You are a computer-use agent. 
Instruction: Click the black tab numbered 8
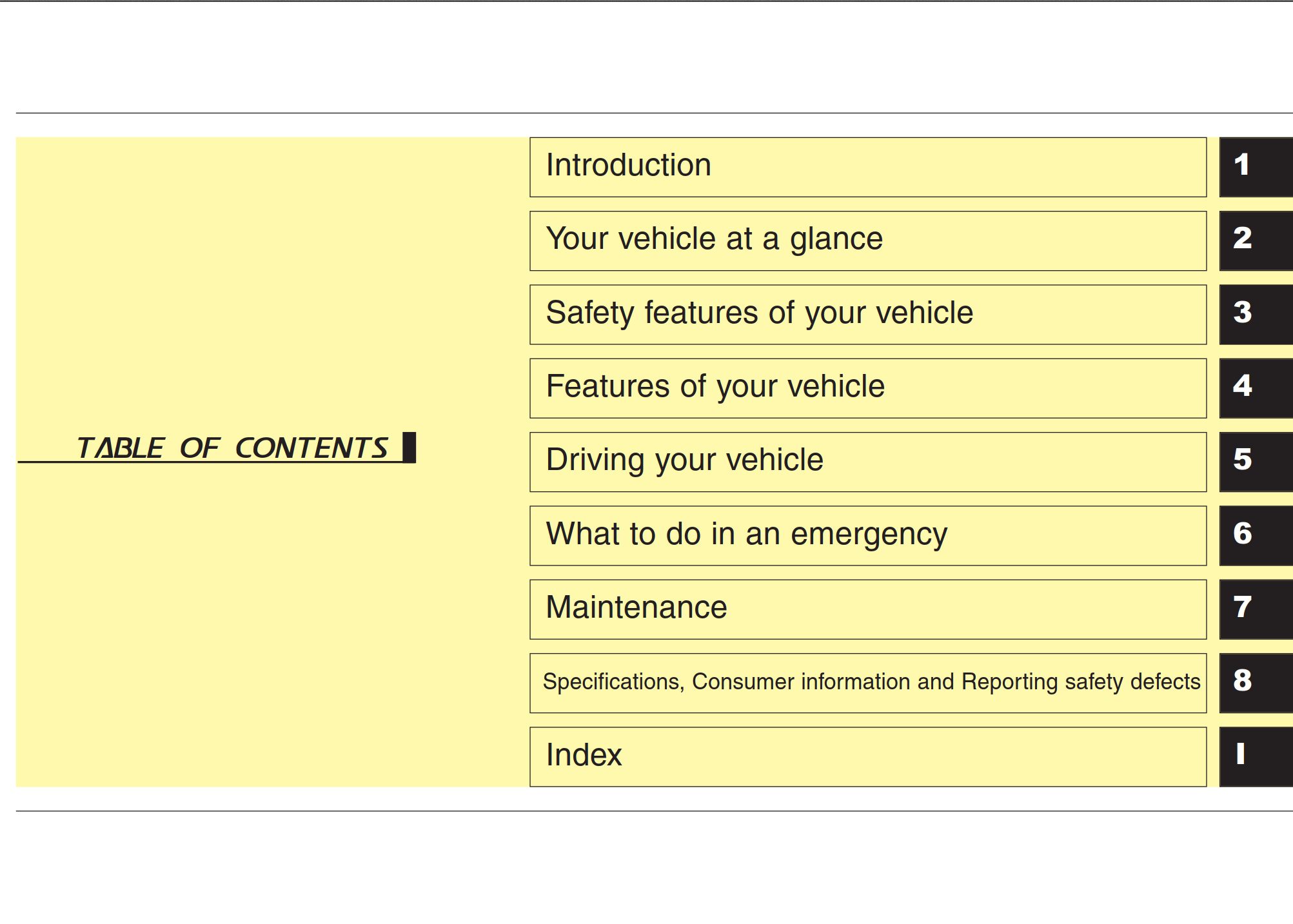[1255, 682]
